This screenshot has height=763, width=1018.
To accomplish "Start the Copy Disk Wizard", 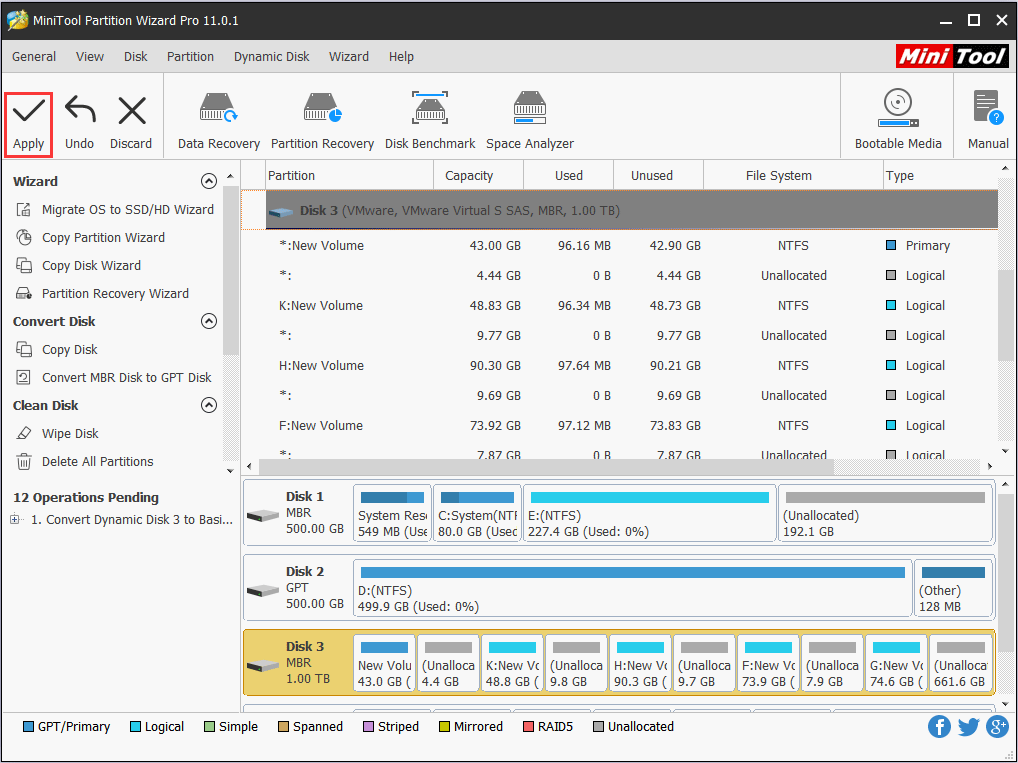I will click(x=79, y=266).
